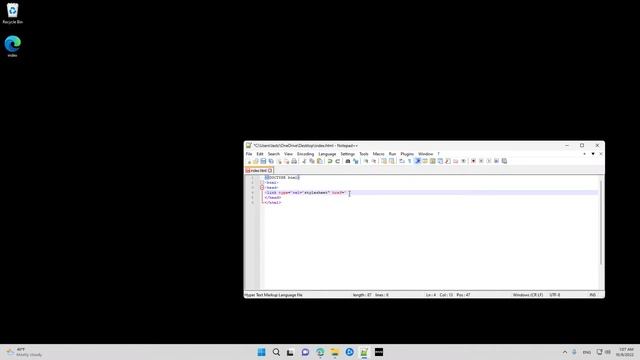The height and width of the screenshot is (360, 640).
Task: Click the Copy toolbar icon
Action: click(x=312, y=161)
